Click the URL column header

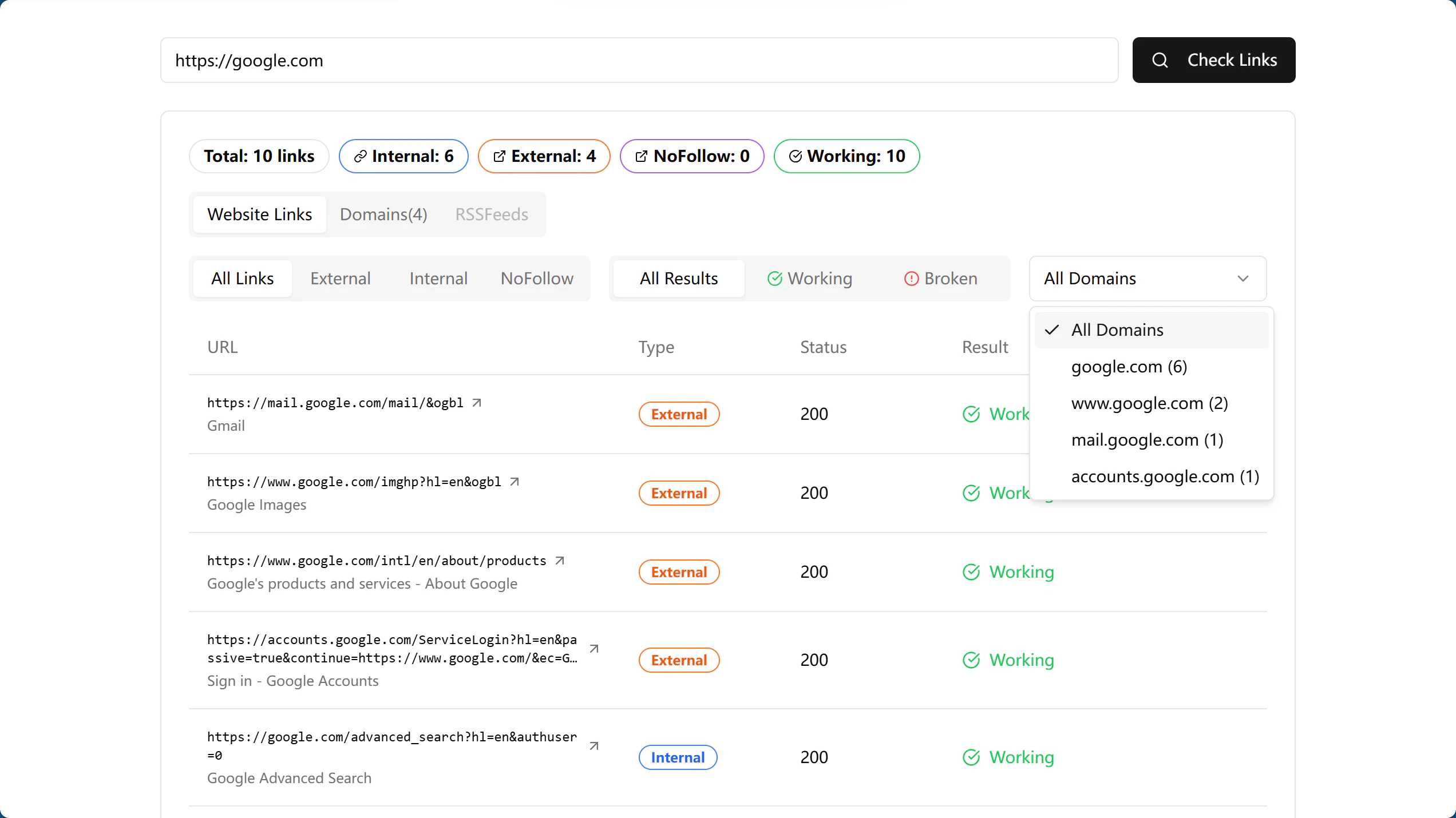pyautogui.click(x=222, y=347)
